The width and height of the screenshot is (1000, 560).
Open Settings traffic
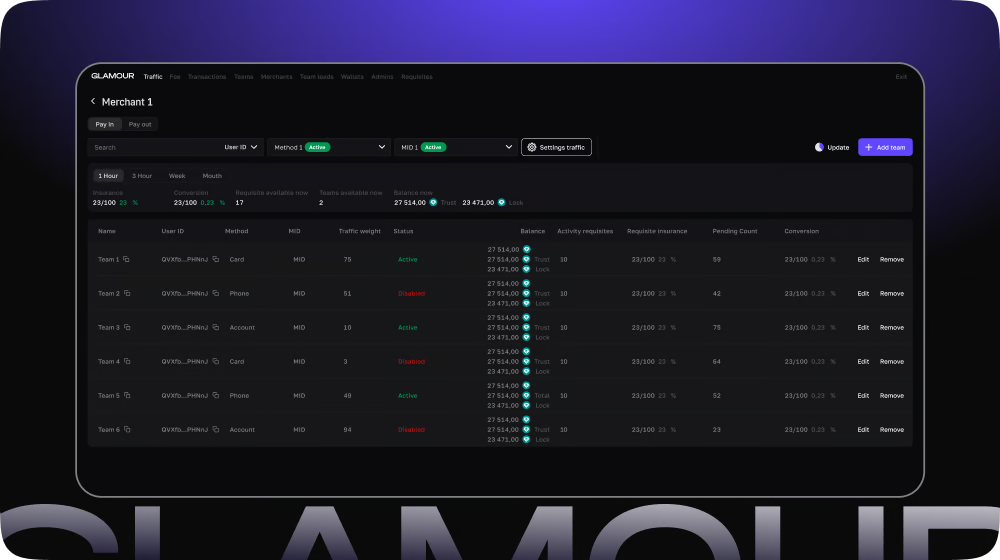(556, 147)
